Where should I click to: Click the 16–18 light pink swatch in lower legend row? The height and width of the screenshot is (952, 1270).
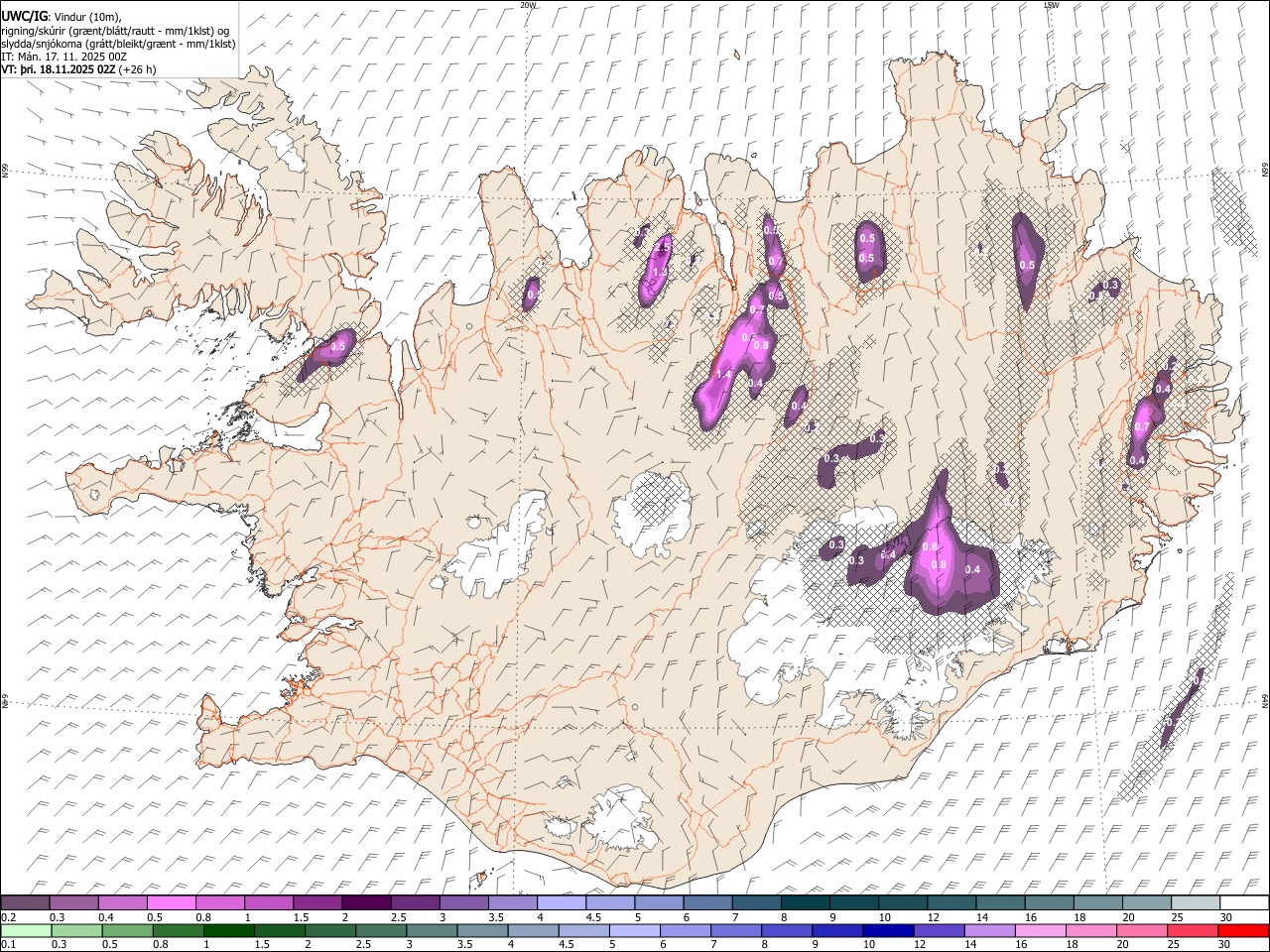(x=1040, y=930)
